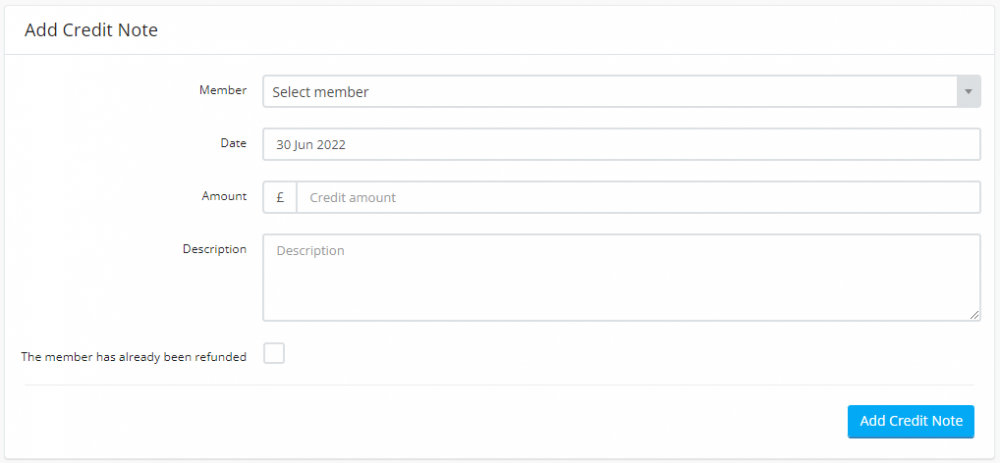Click the Member field label
This screenshot has height=463, width=1000.
pyautogui.click(x=223, y=90)
